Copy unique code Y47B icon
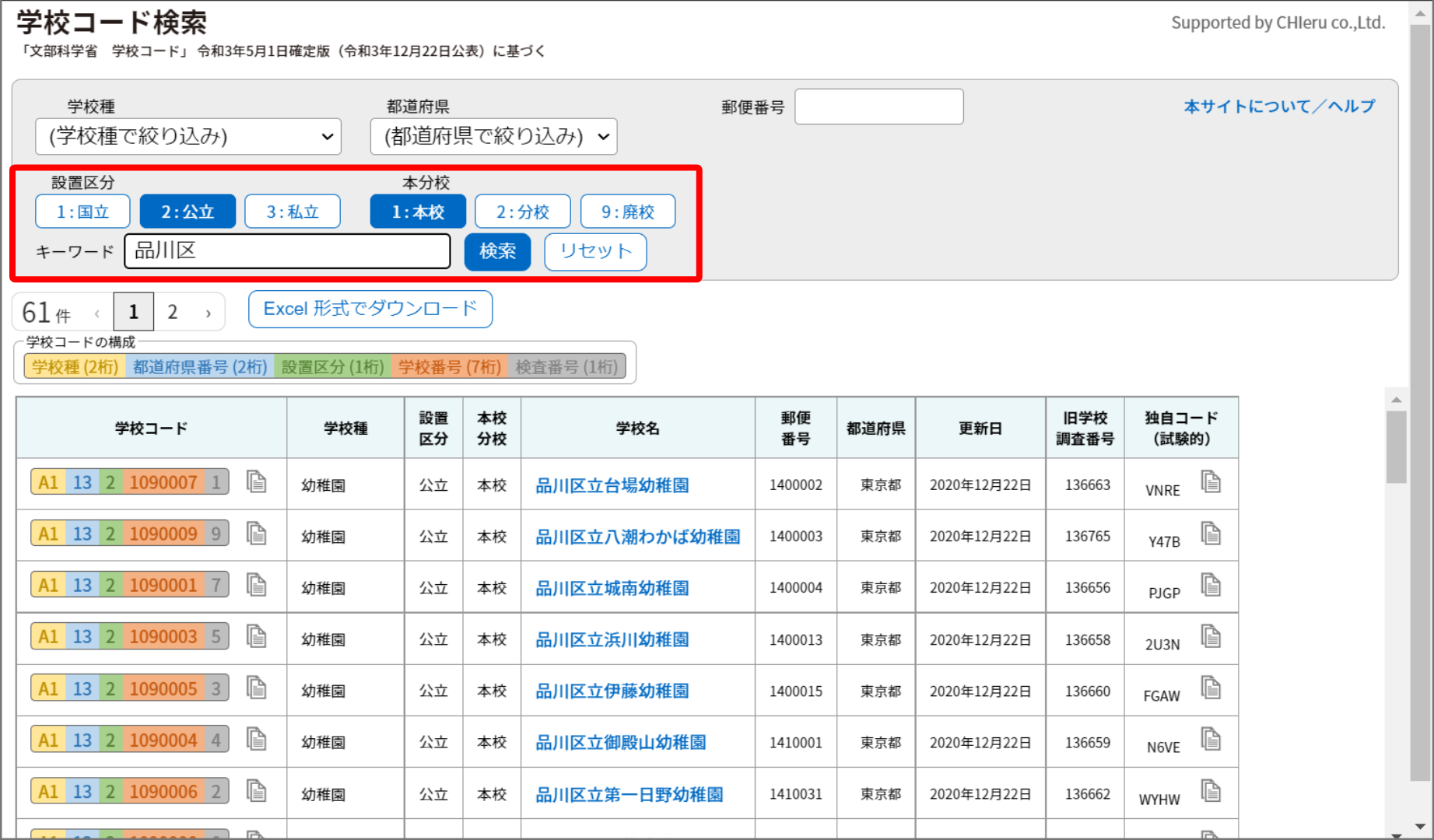1434x840 pixels. 1211,533
